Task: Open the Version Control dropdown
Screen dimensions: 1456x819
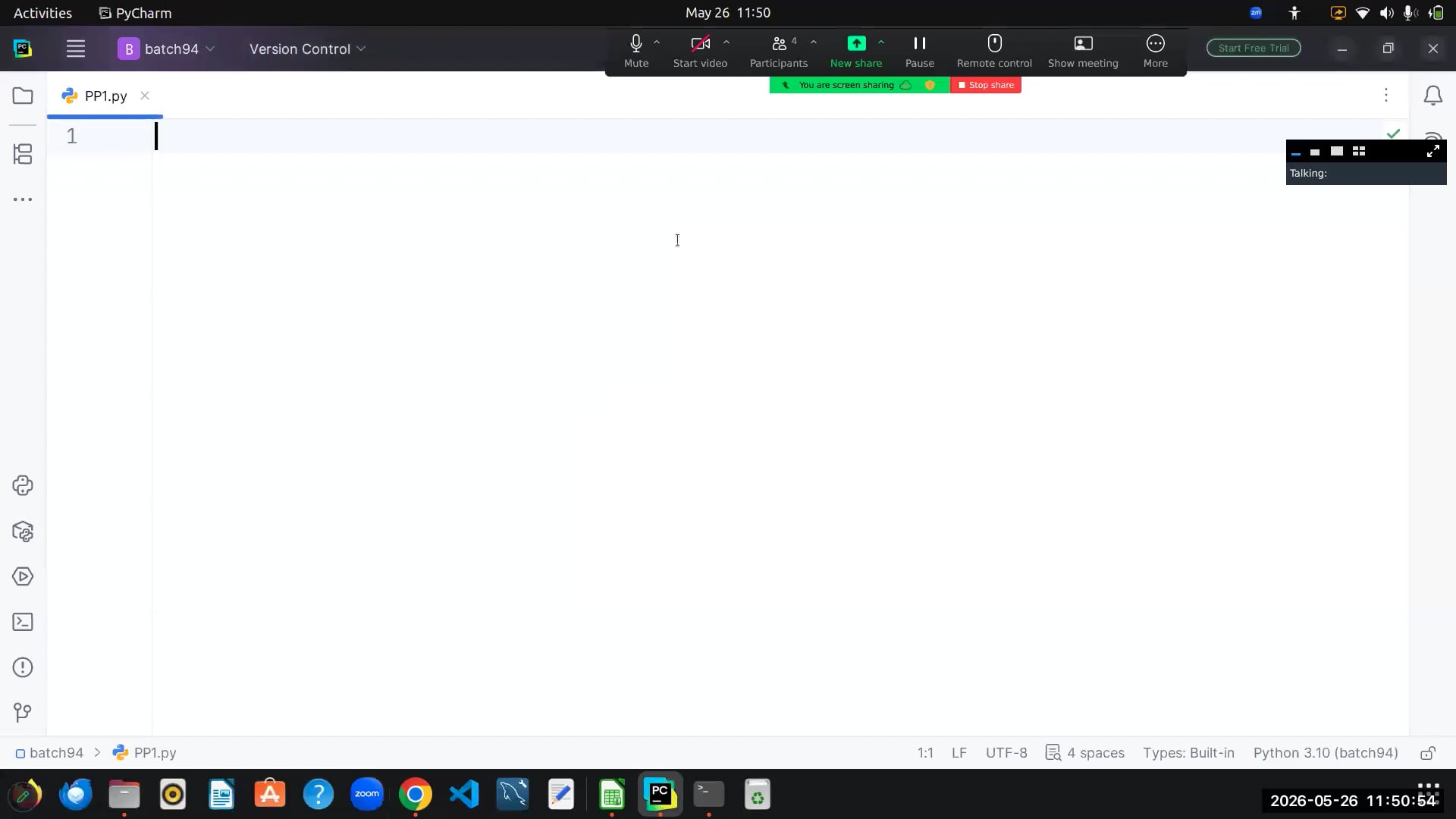Action: click(x=307, y=49)
